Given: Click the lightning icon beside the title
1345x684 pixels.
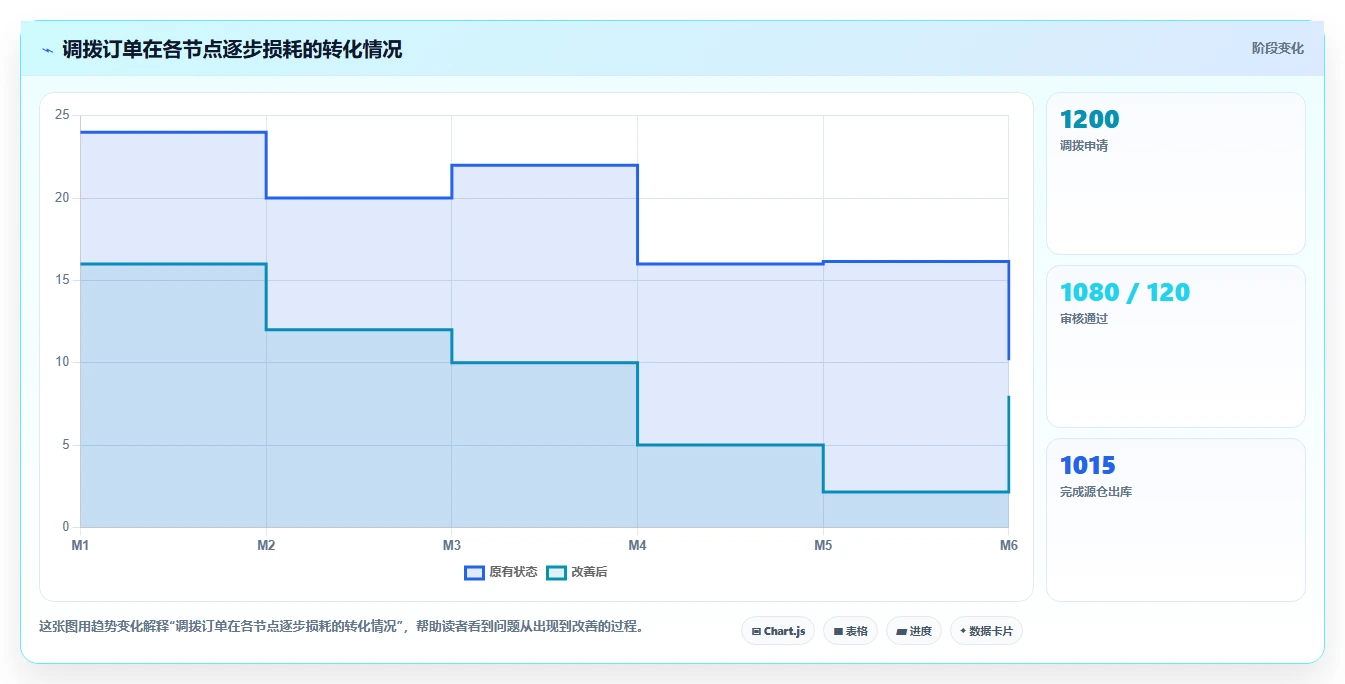Looking at the screenshot, I should pos(47,50).
